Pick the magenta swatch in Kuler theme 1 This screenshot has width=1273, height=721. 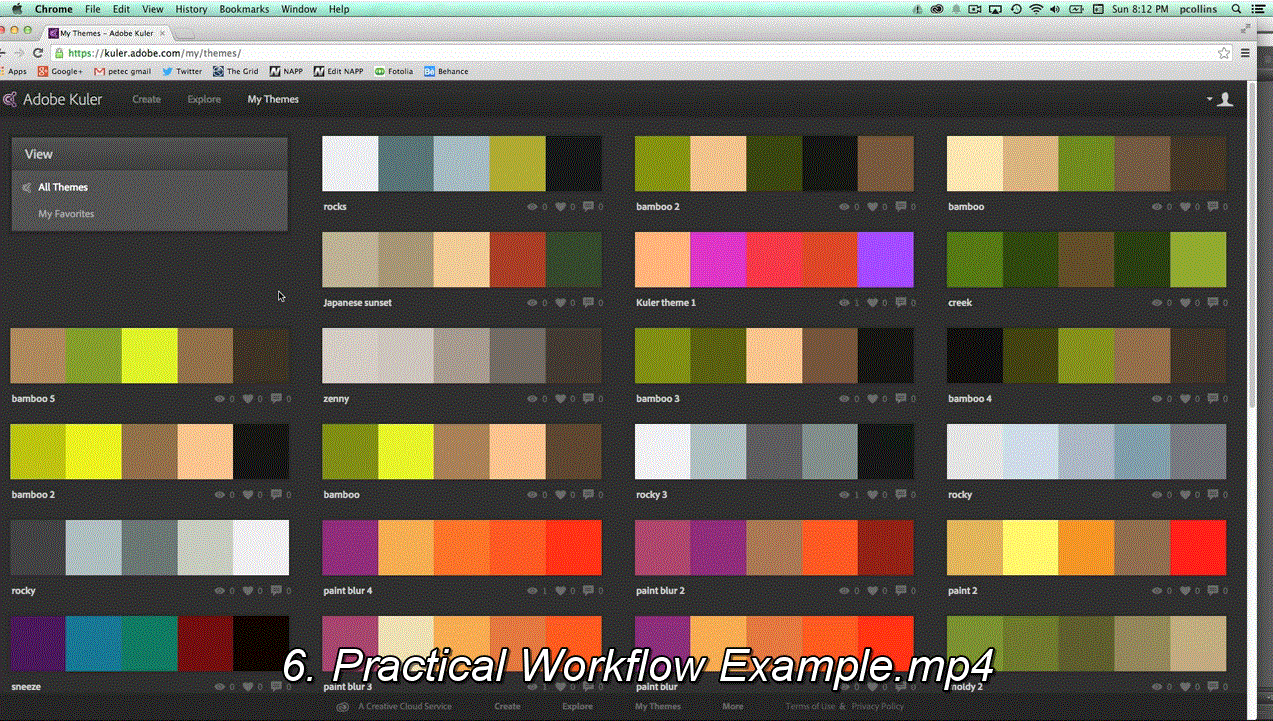coord(718,260)
